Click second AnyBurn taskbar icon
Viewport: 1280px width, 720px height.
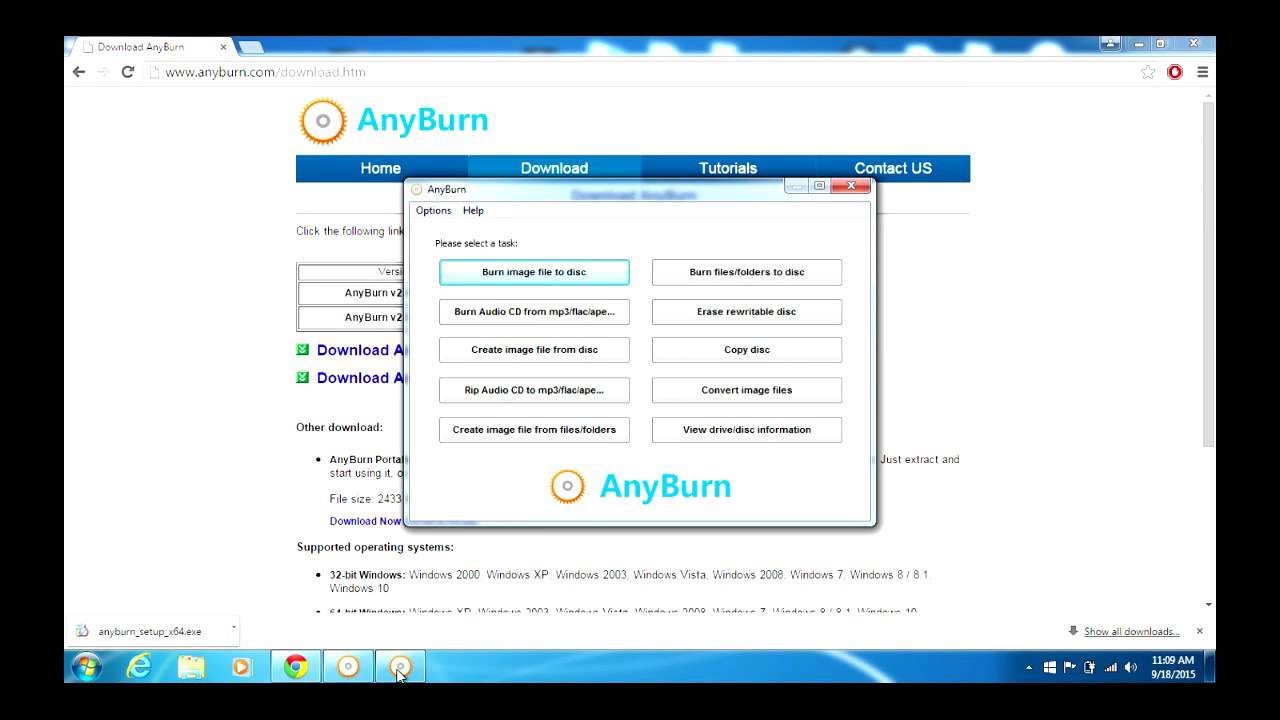pyautogui.click(x=400, y=667)
